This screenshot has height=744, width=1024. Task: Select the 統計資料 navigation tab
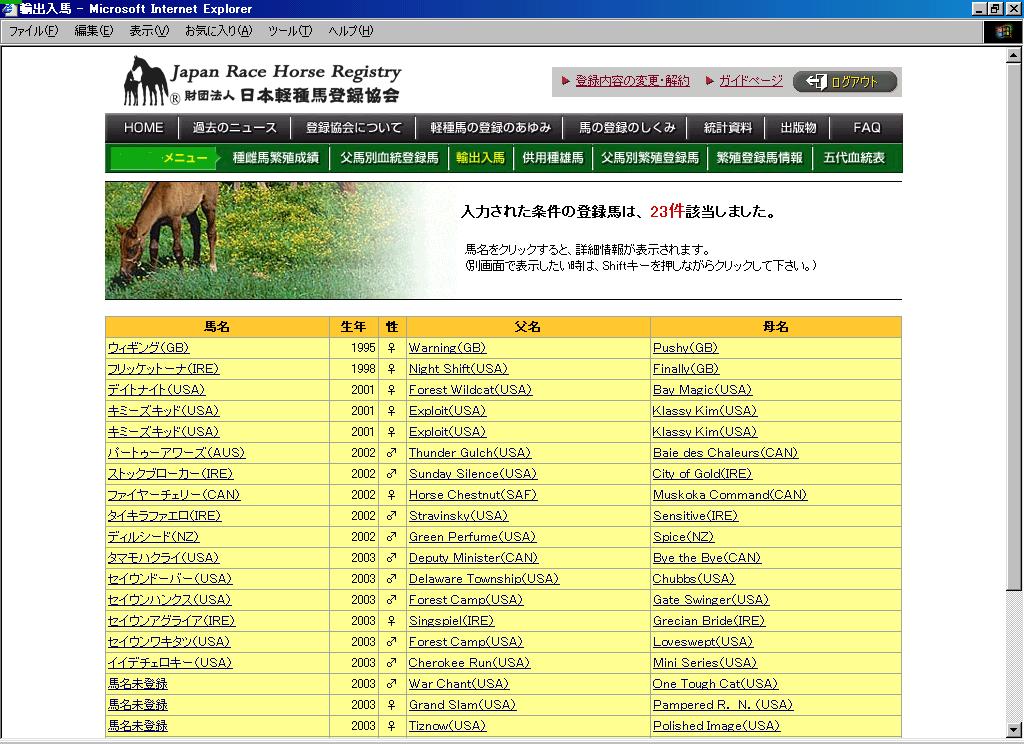[x=727, y=128]
